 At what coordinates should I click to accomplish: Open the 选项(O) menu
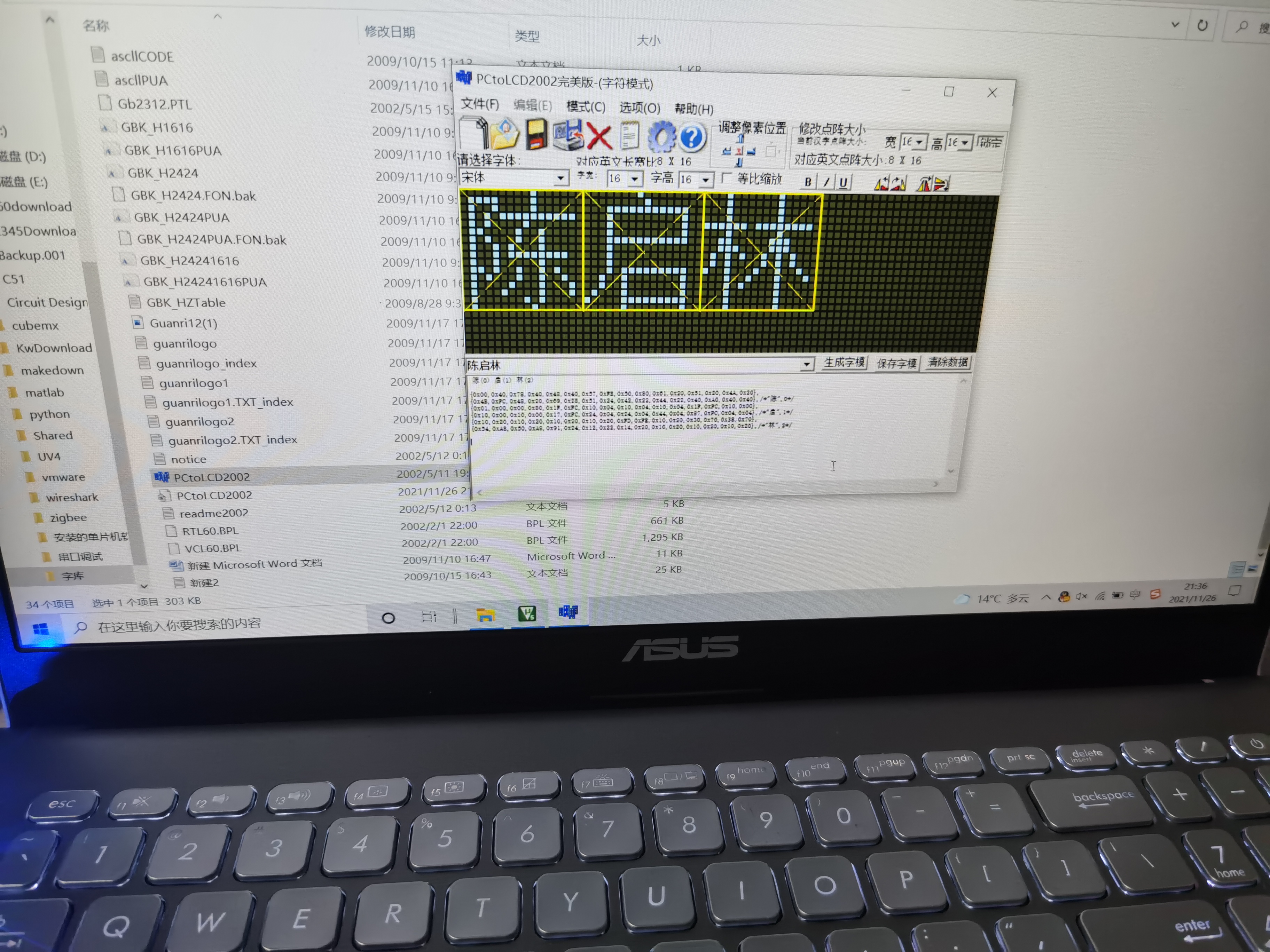pyautogui.click(x=640, y=108)
